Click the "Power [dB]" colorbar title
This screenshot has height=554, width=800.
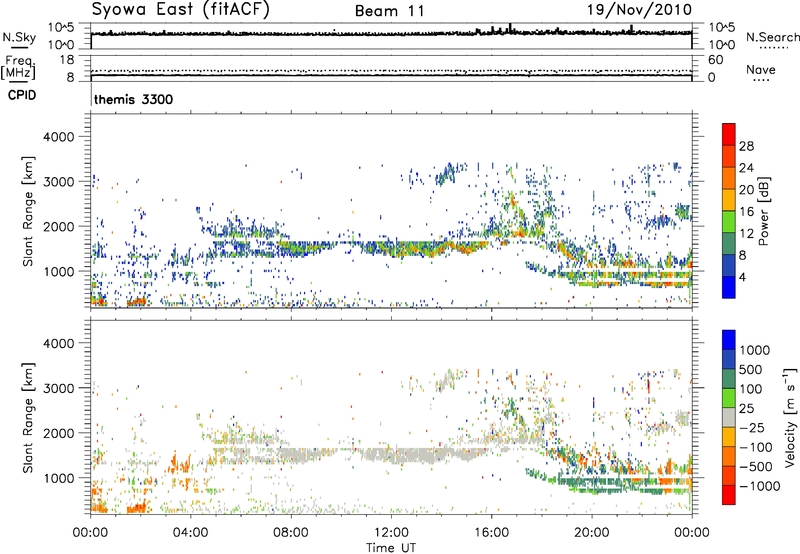[x=763, y=211]
